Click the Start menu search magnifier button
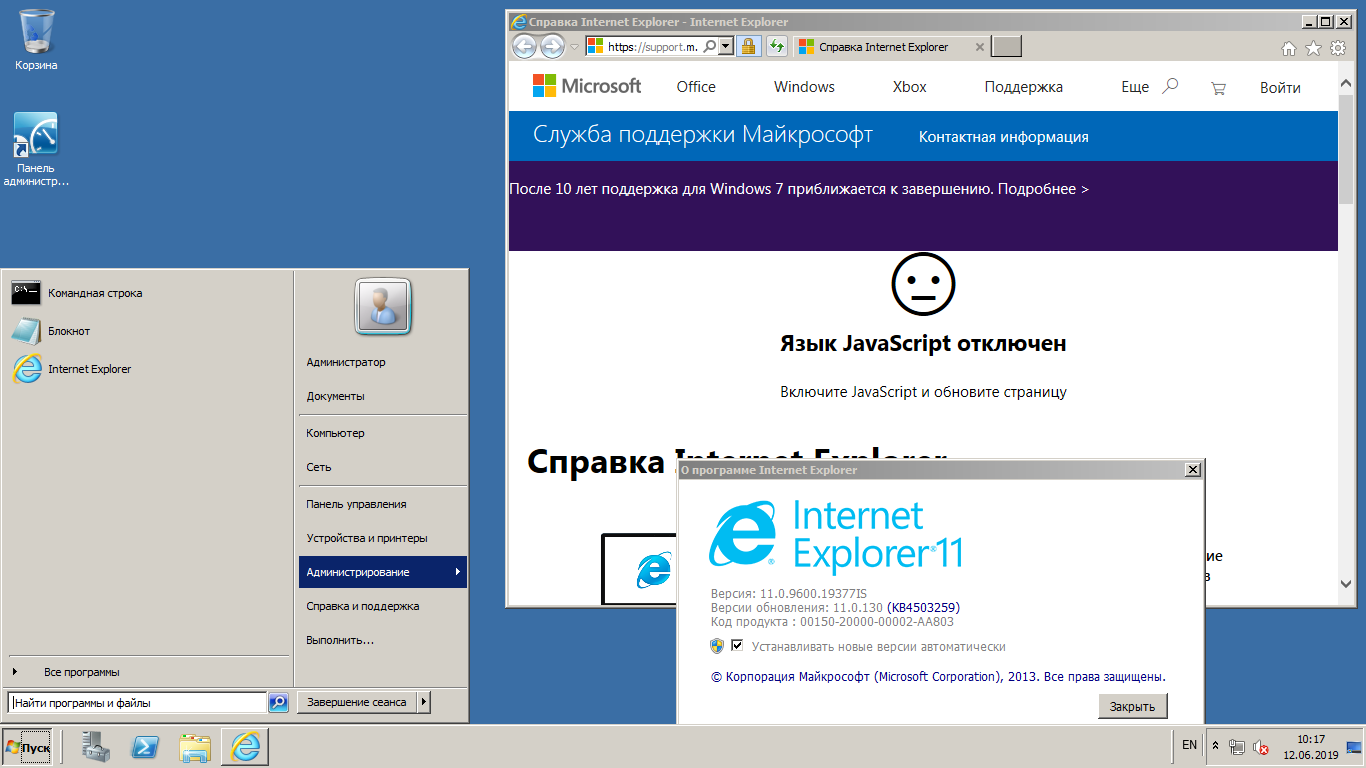The width and height of the screenshot is (1366, 768). tap(279, 703)
